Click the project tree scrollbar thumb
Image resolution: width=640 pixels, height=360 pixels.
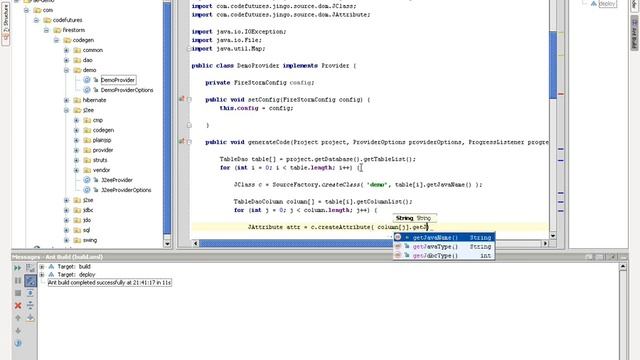(167, 118)
